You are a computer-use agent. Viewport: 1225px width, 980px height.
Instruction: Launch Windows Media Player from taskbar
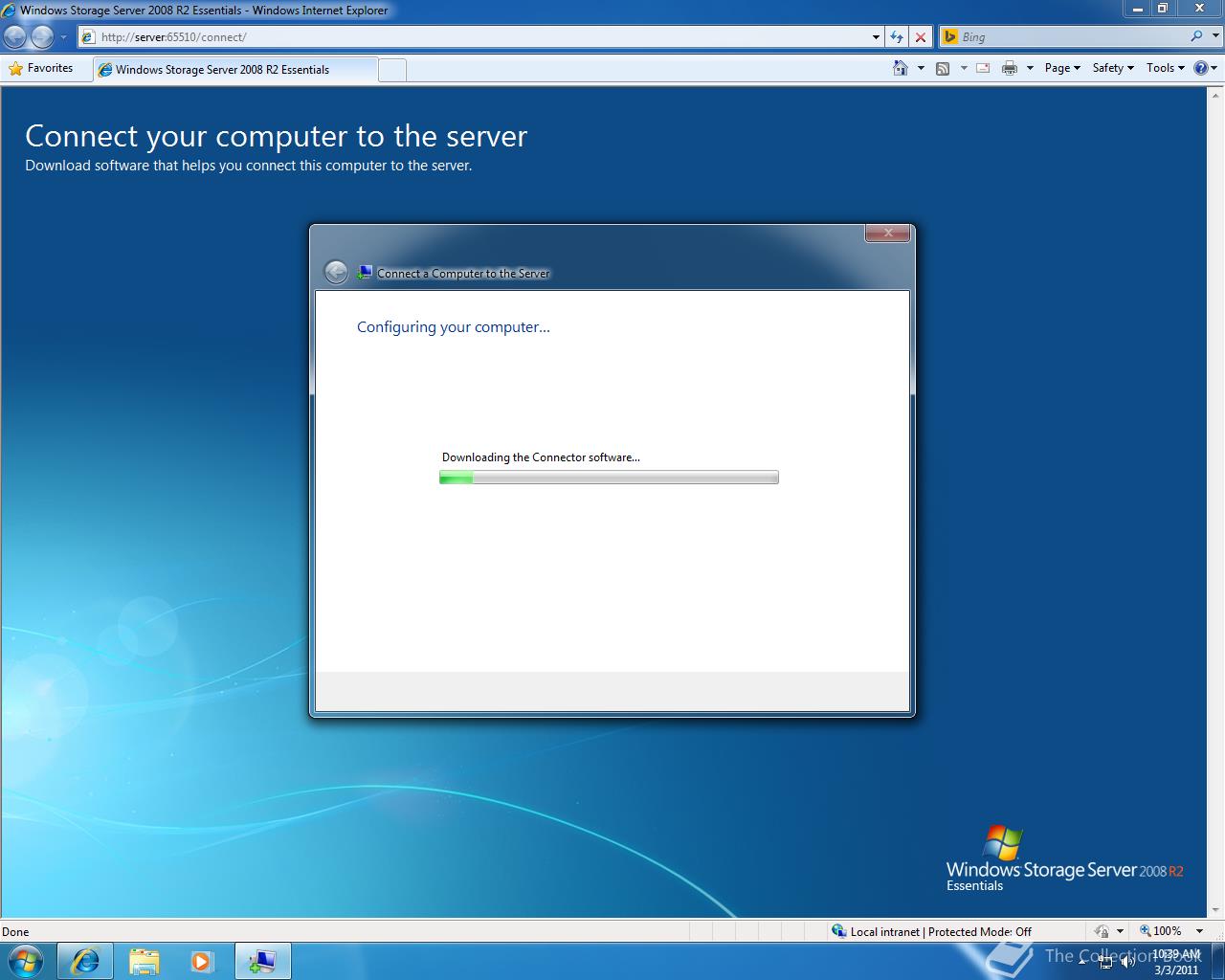(x=202, y=961)
